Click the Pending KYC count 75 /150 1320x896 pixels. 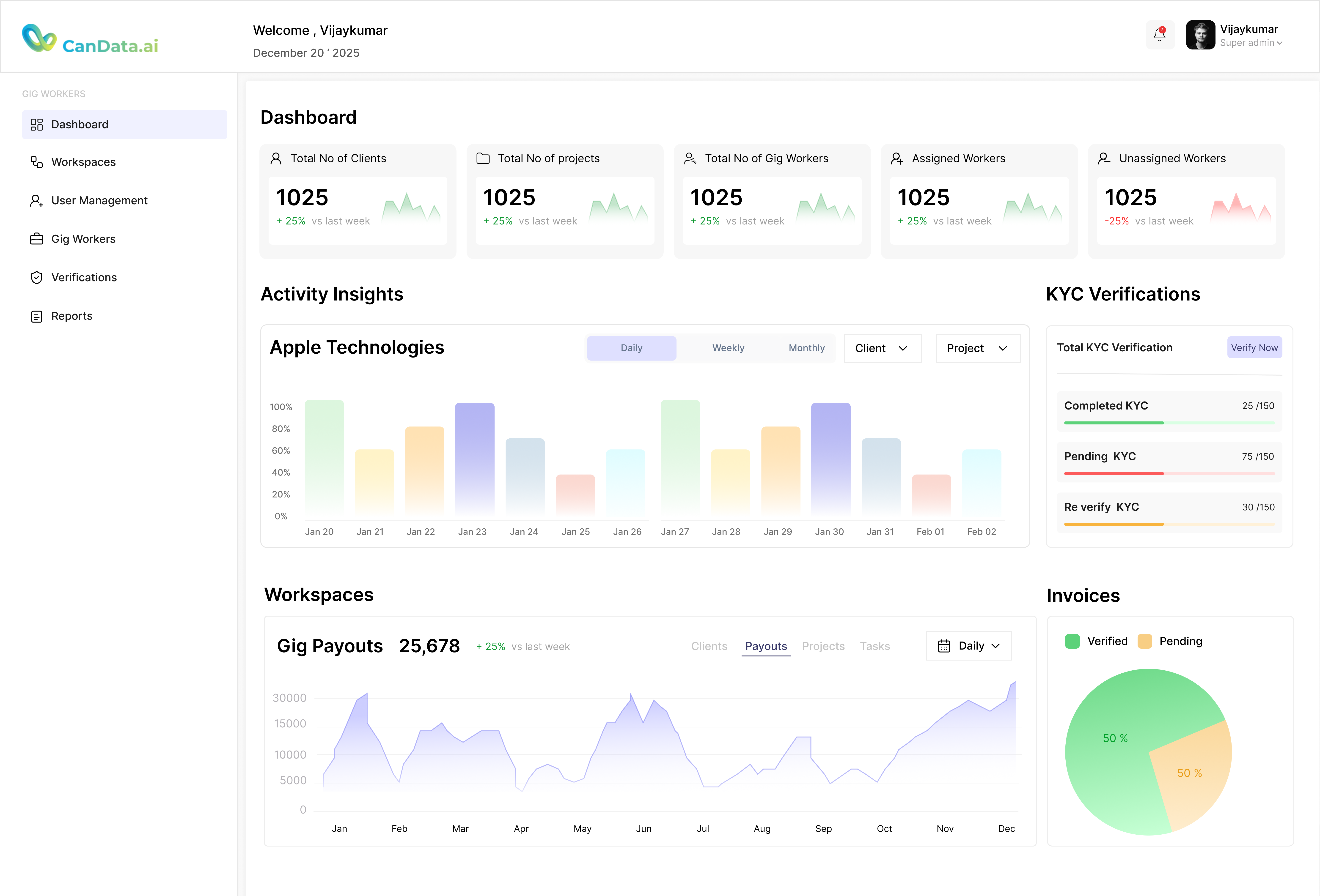pos(1258,456)
